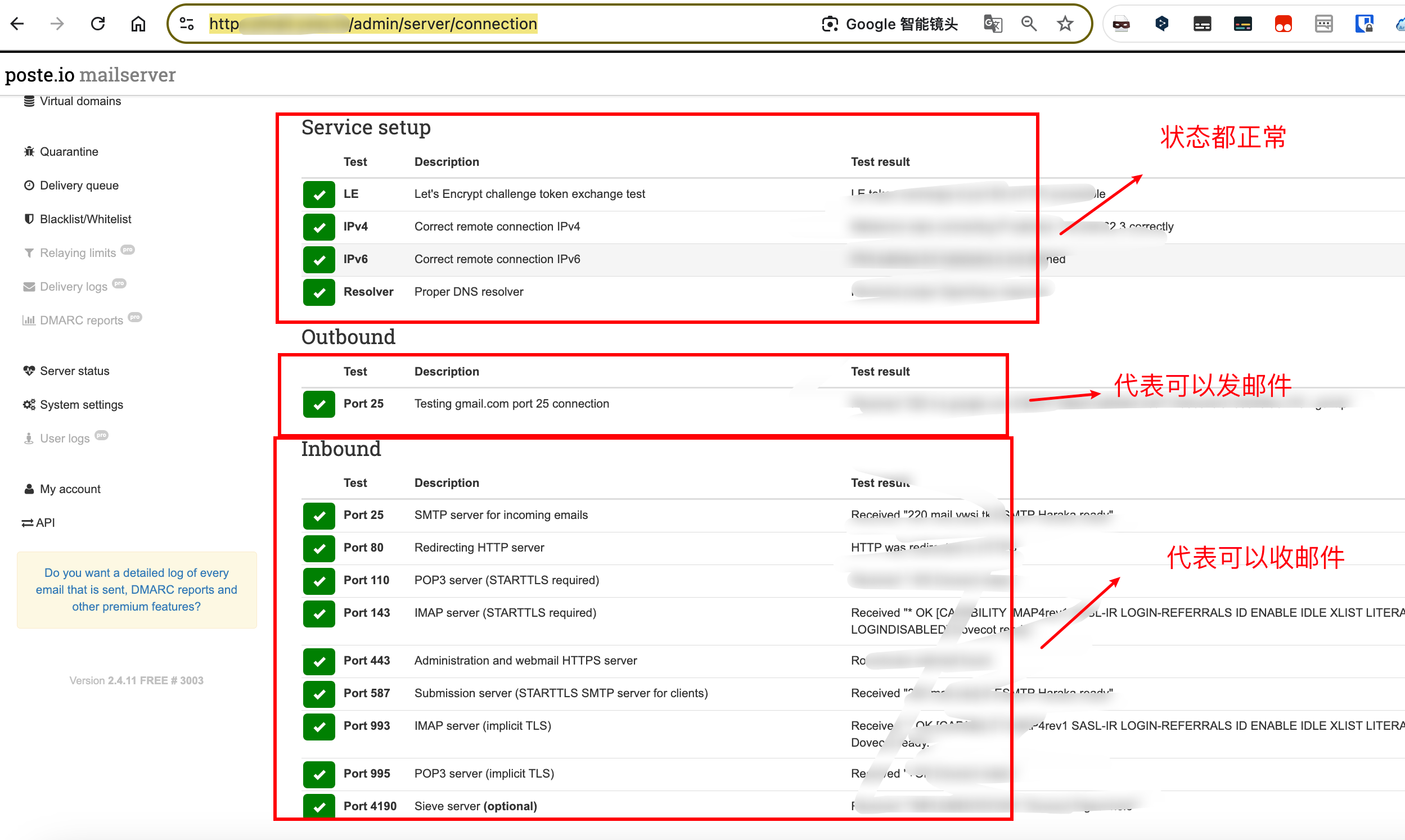
Task: Open the Server status page
Action: (74, 371)
